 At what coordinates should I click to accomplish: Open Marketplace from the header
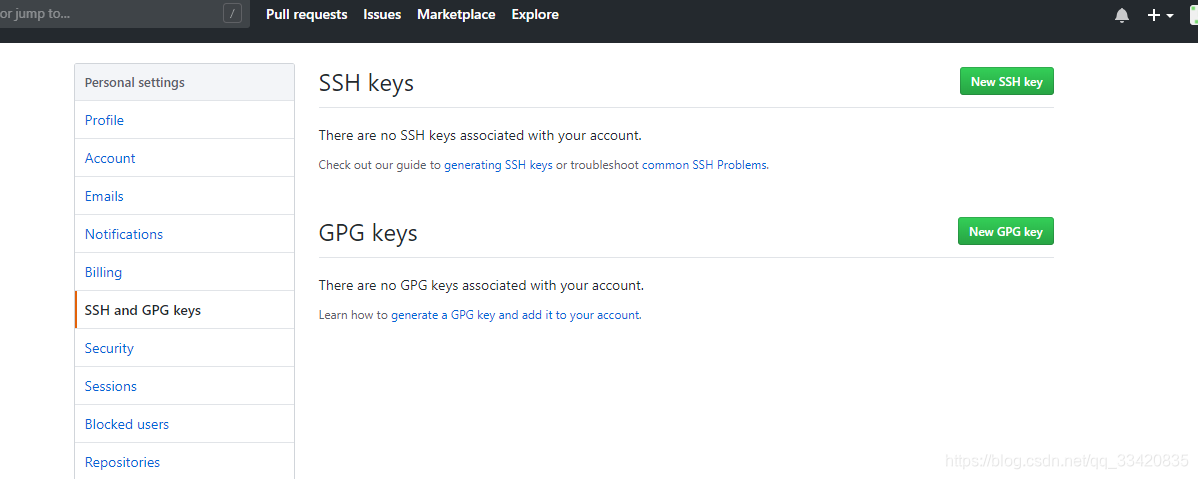point(456,15)
